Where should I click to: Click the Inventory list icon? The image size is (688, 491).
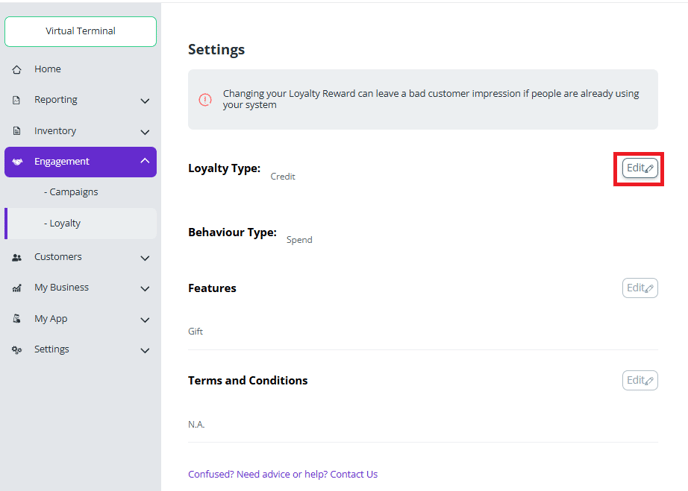point(16,131)
